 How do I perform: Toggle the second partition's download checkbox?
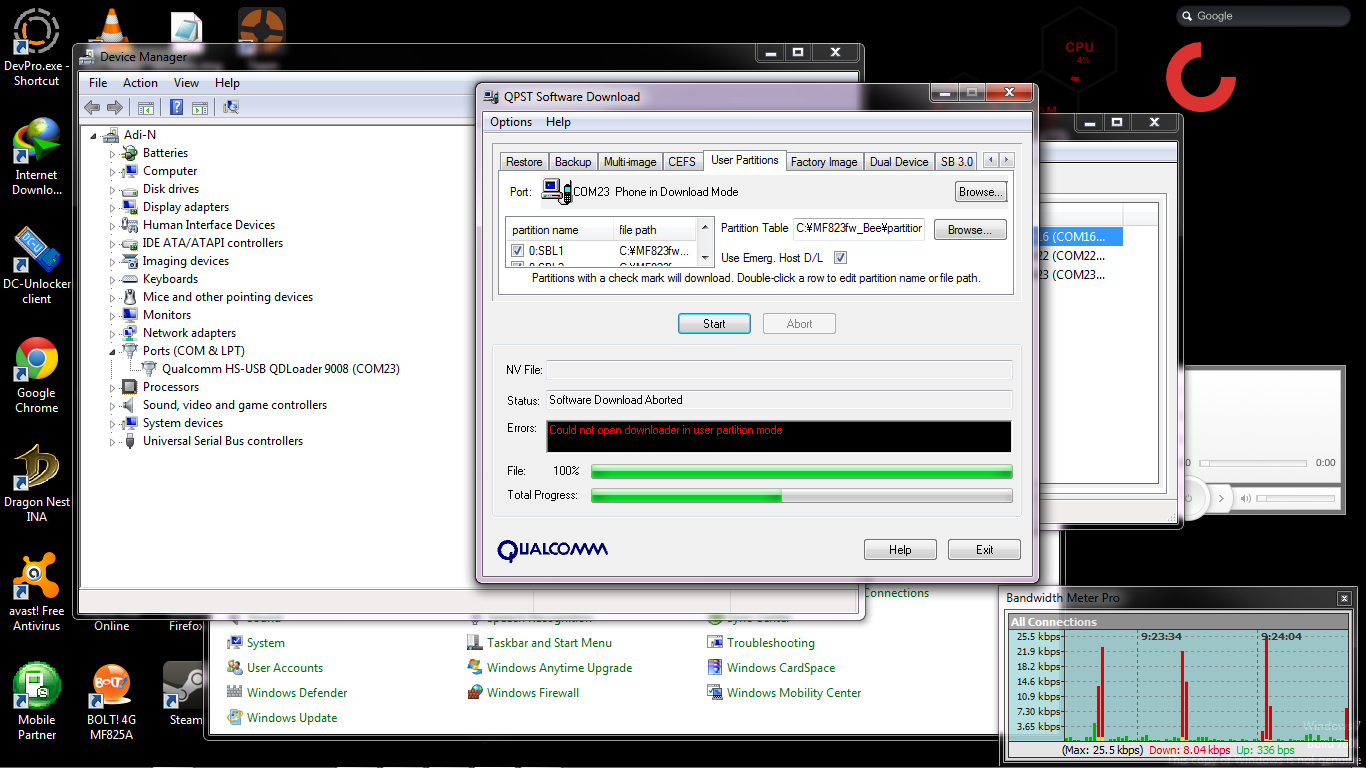pos(518,263)
